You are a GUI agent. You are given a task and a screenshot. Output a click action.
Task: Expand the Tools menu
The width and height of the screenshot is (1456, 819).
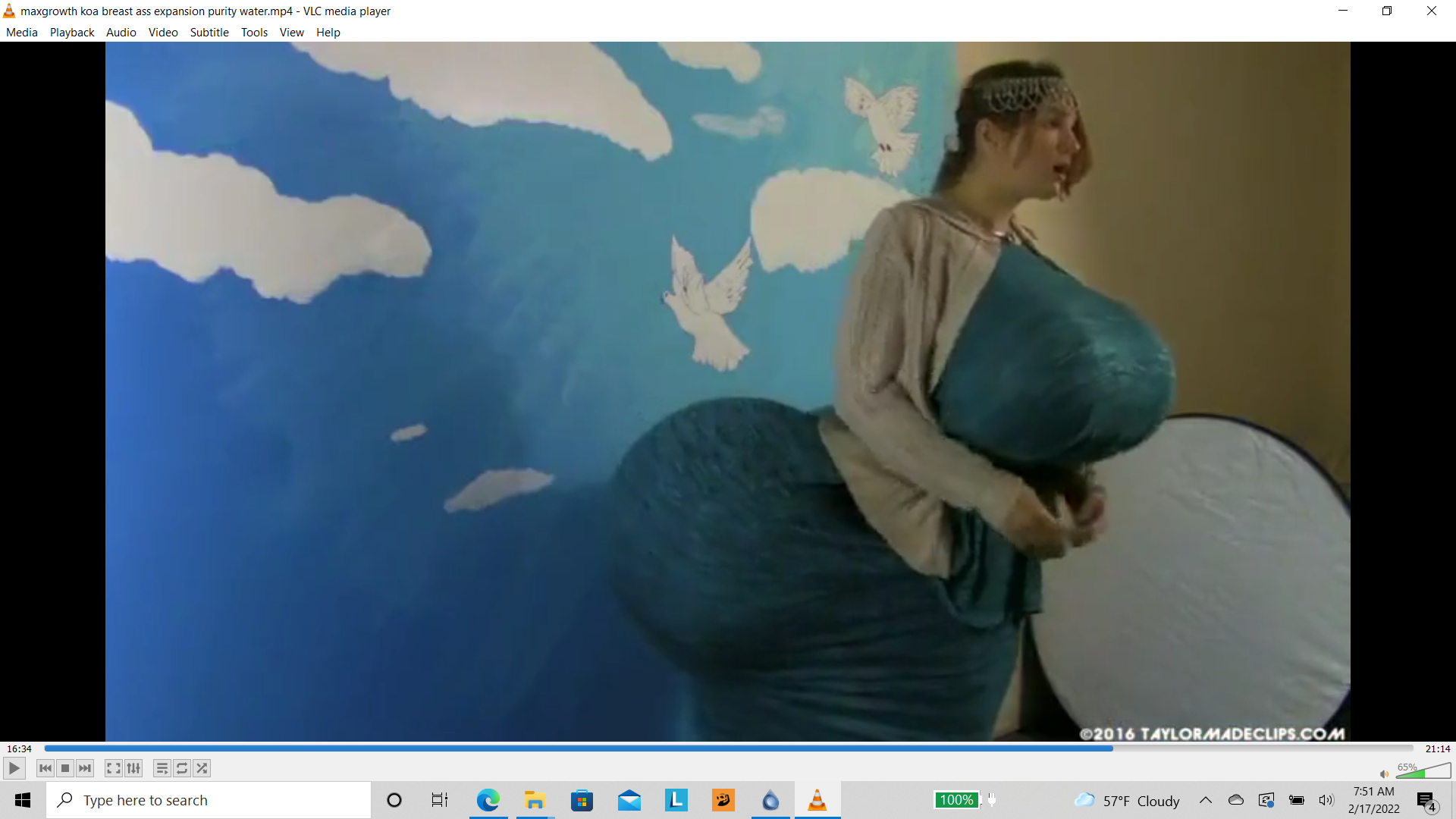pos(254,33)
